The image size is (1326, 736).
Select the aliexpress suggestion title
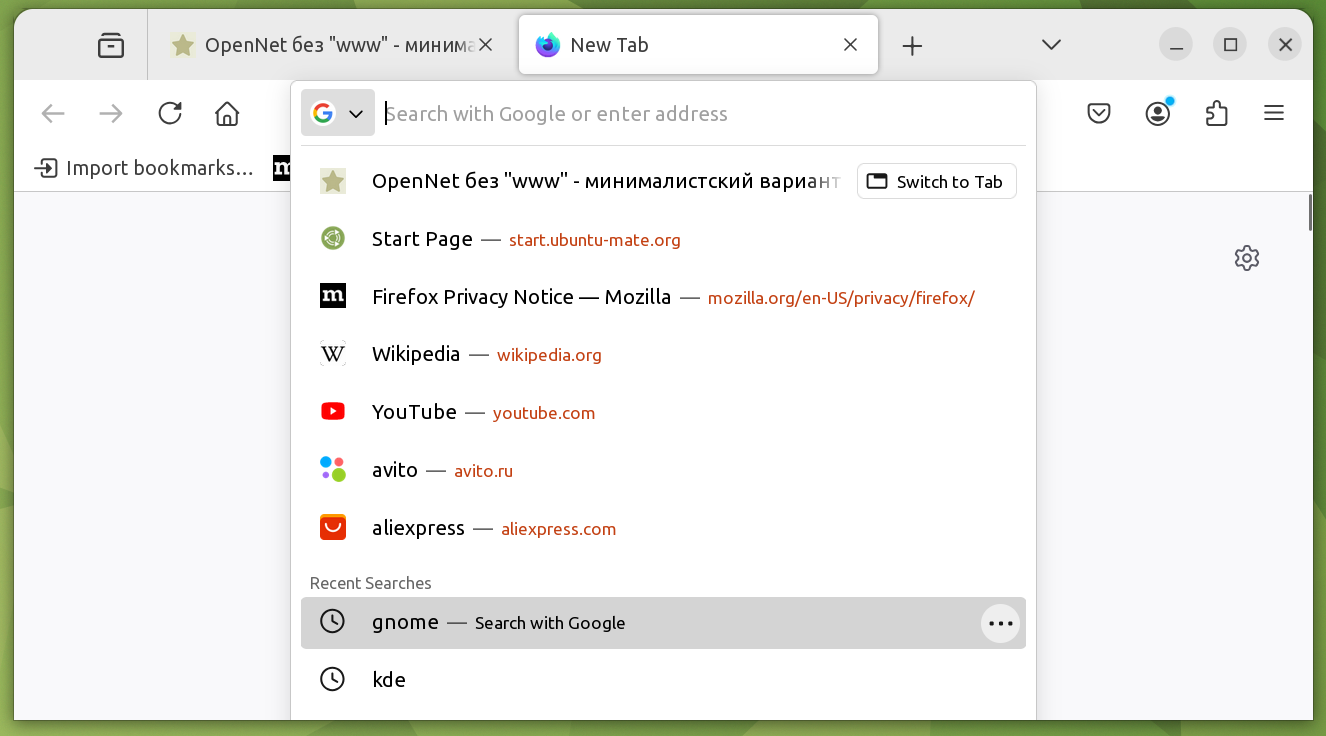click(418, 528)
